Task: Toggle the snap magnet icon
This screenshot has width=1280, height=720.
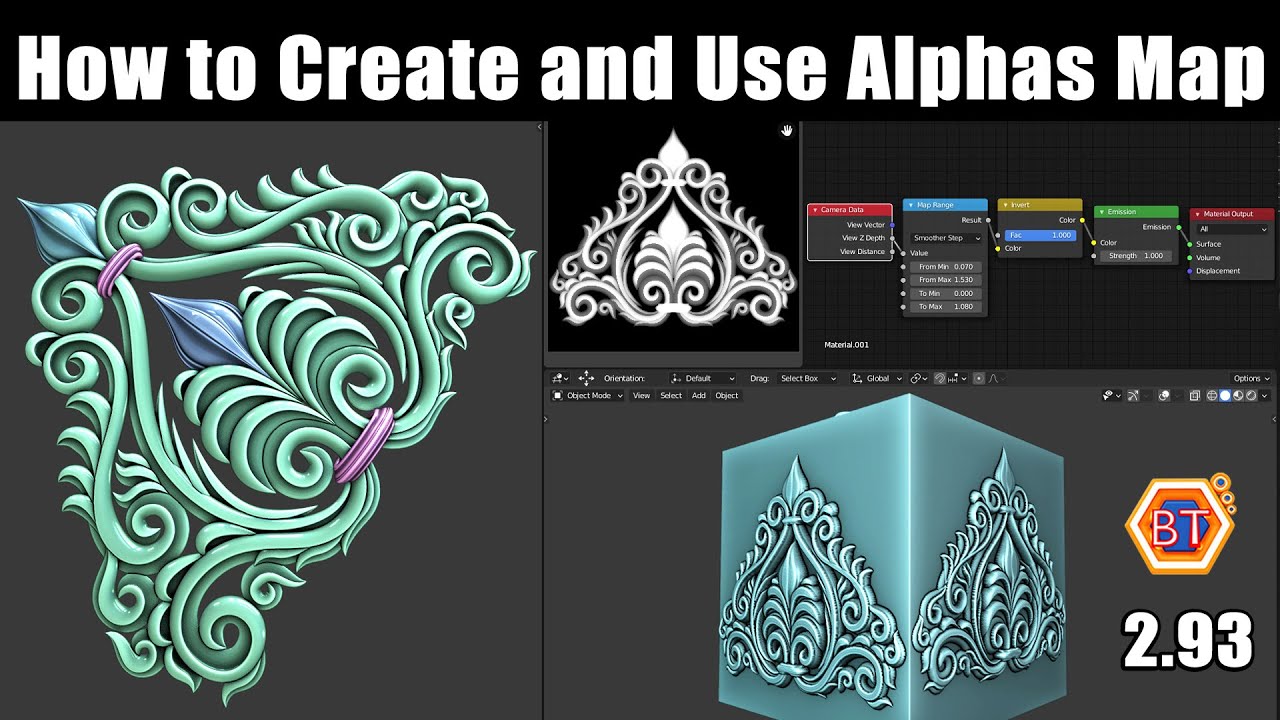Action: [940, 378]
